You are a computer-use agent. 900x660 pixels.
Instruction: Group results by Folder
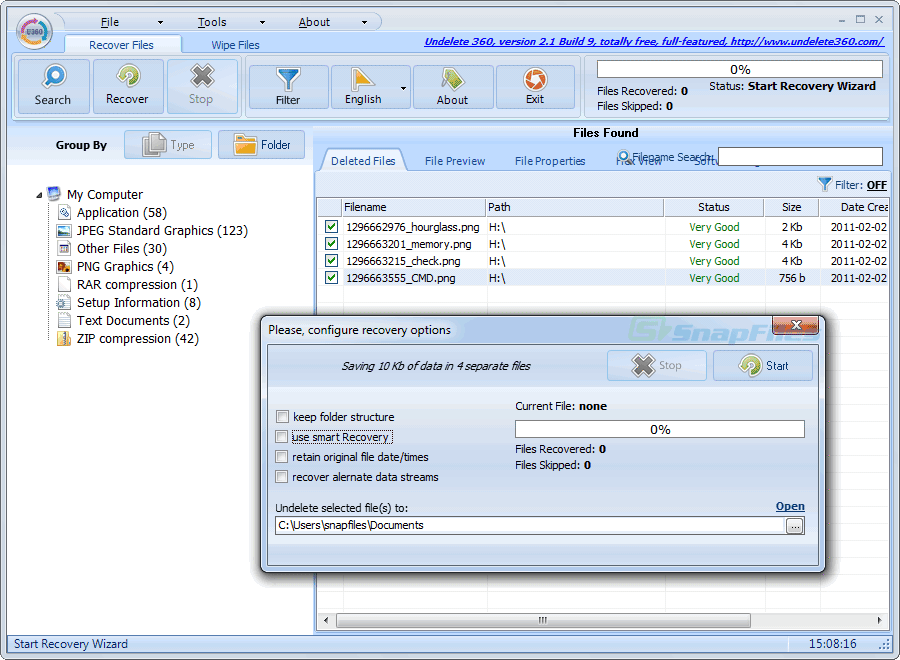coord(262,145)
